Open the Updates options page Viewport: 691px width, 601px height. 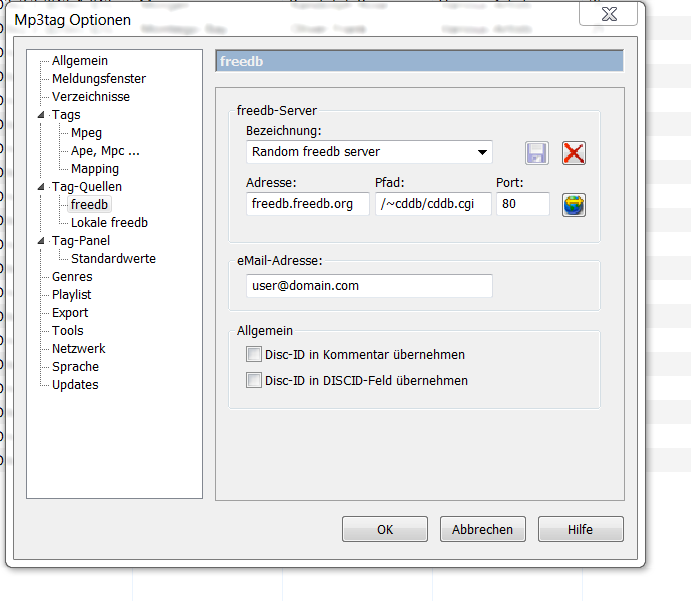coord(75,385)
